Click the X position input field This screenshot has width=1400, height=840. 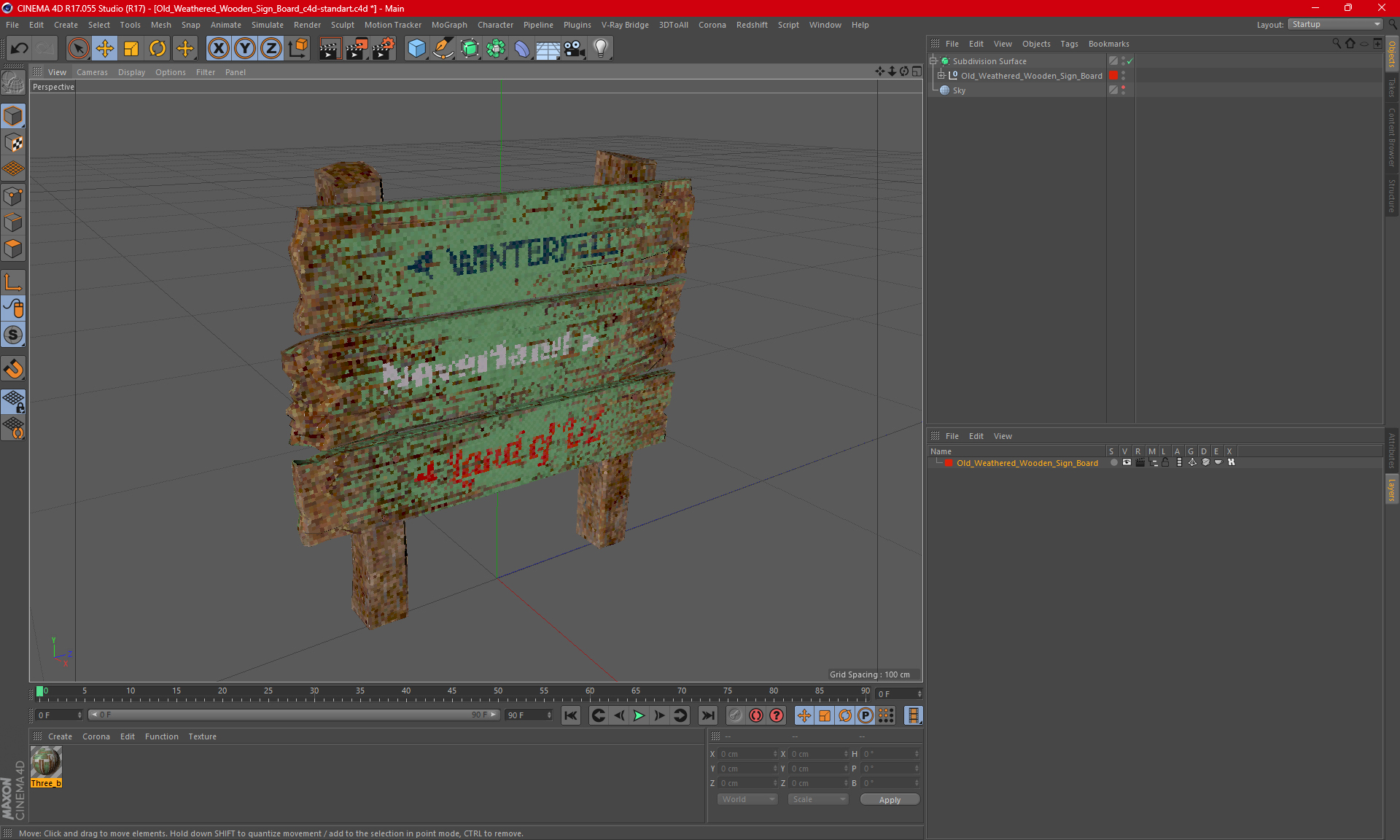[748, 754]
